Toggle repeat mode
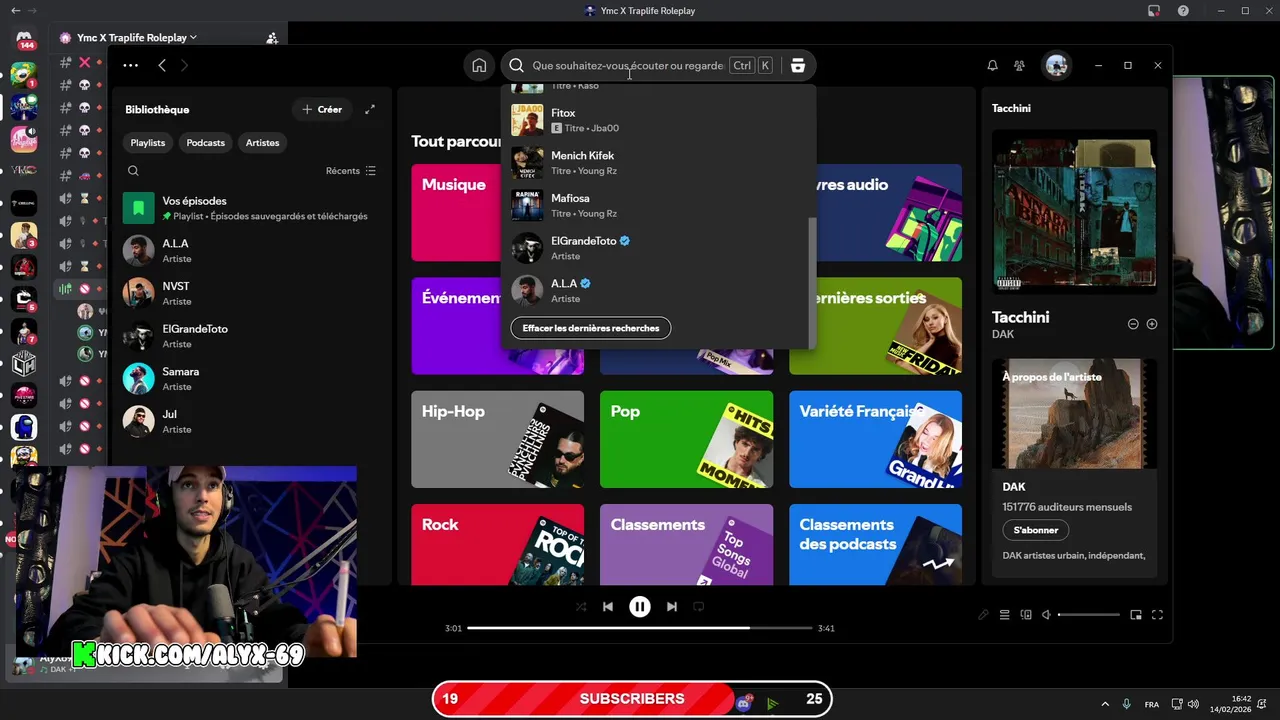Image resolution: width=1280 pixels, height=720 pixels. (x=699, y=606)
